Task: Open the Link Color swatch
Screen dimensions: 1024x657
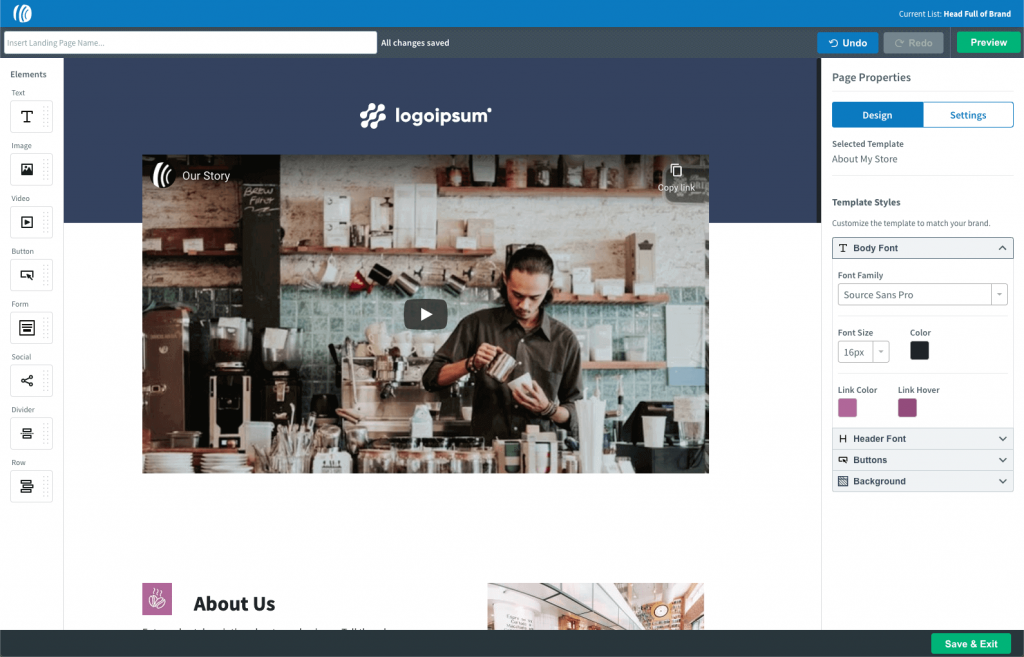Action: point(847,408)
